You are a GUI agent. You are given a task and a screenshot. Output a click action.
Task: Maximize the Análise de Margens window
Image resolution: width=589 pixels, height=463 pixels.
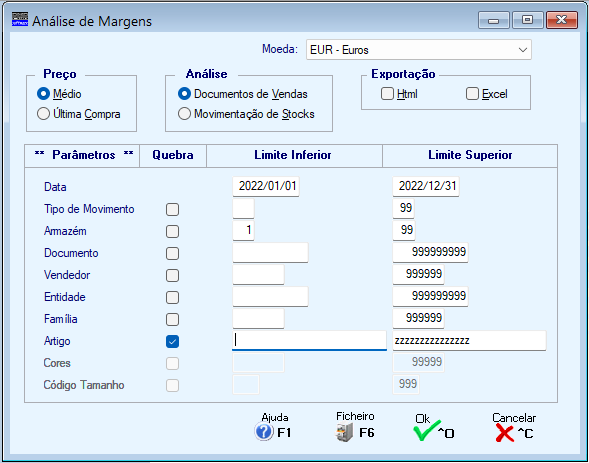coord(527,20)
